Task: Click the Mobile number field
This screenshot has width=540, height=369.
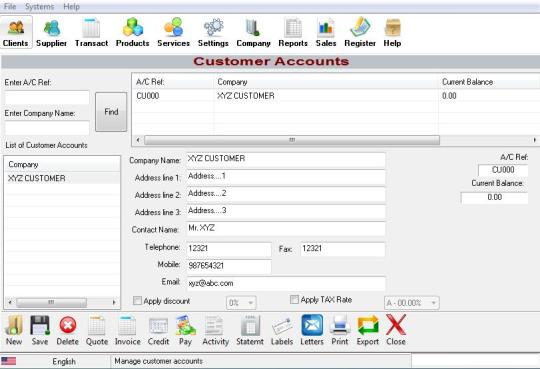Action: point(229,266)
